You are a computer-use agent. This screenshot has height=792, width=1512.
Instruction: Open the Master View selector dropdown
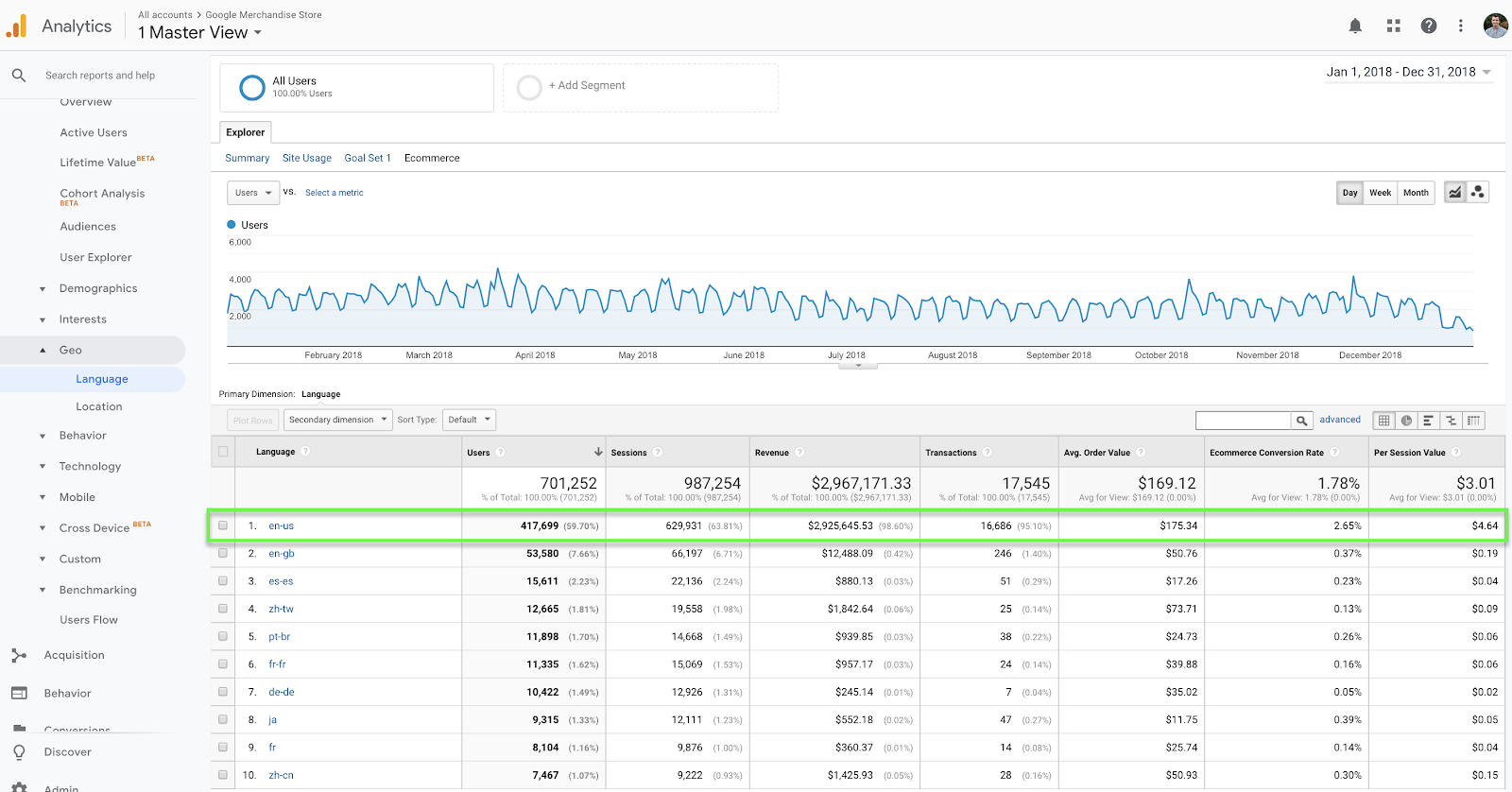200,33
